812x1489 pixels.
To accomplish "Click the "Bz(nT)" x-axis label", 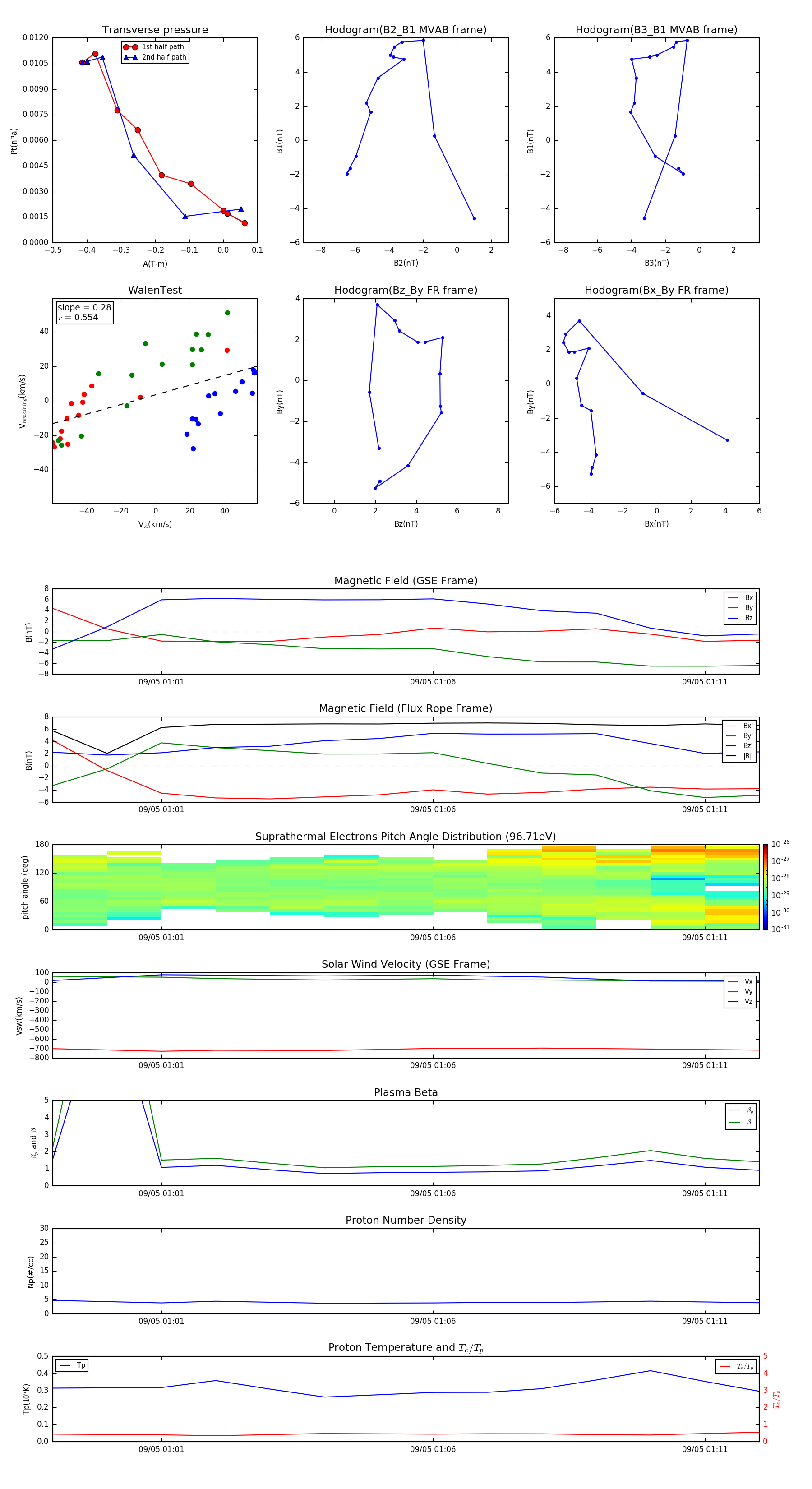I will [x=406, y=524].
